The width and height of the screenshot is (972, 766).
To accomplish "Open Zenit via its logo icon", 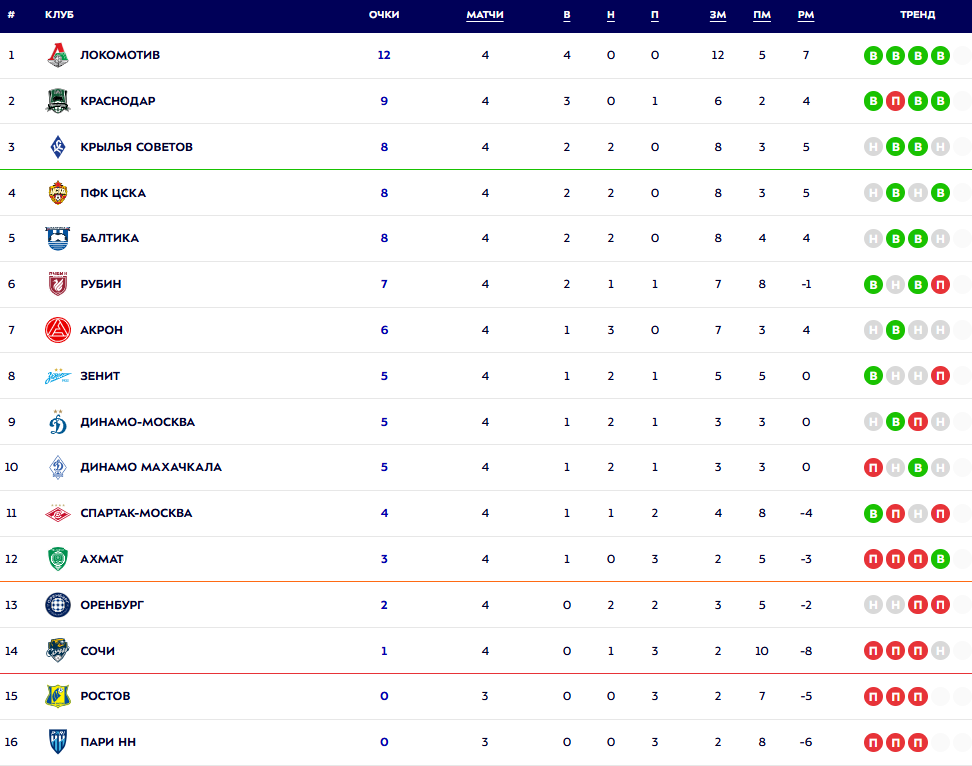I will point(58,376).
